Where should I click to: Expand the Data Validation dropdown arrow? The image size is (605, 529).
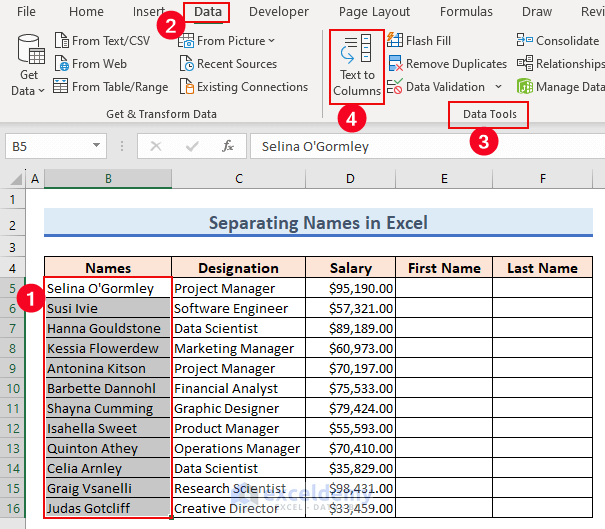pyautogui.click(x=499, y=87)
